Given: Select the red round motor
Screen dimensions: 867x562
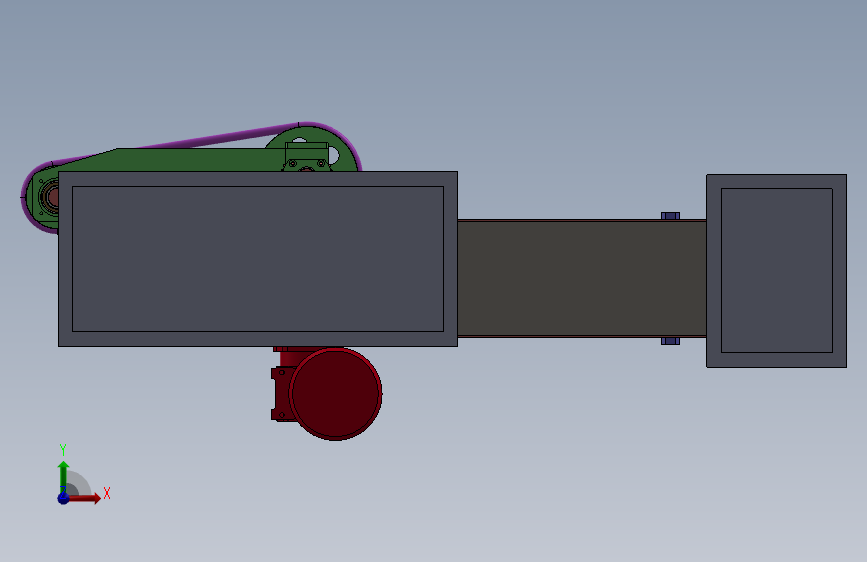Looking at the screenshot, I should click(336, 394).
